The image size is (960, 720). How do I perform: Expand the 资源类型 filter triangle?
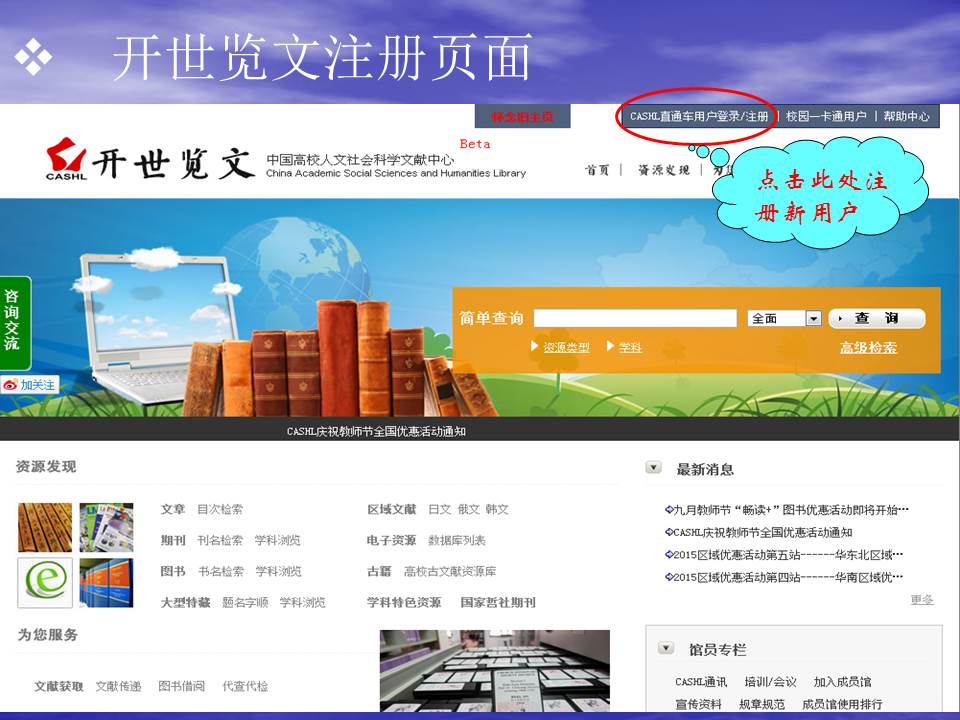tap(534, 347)
